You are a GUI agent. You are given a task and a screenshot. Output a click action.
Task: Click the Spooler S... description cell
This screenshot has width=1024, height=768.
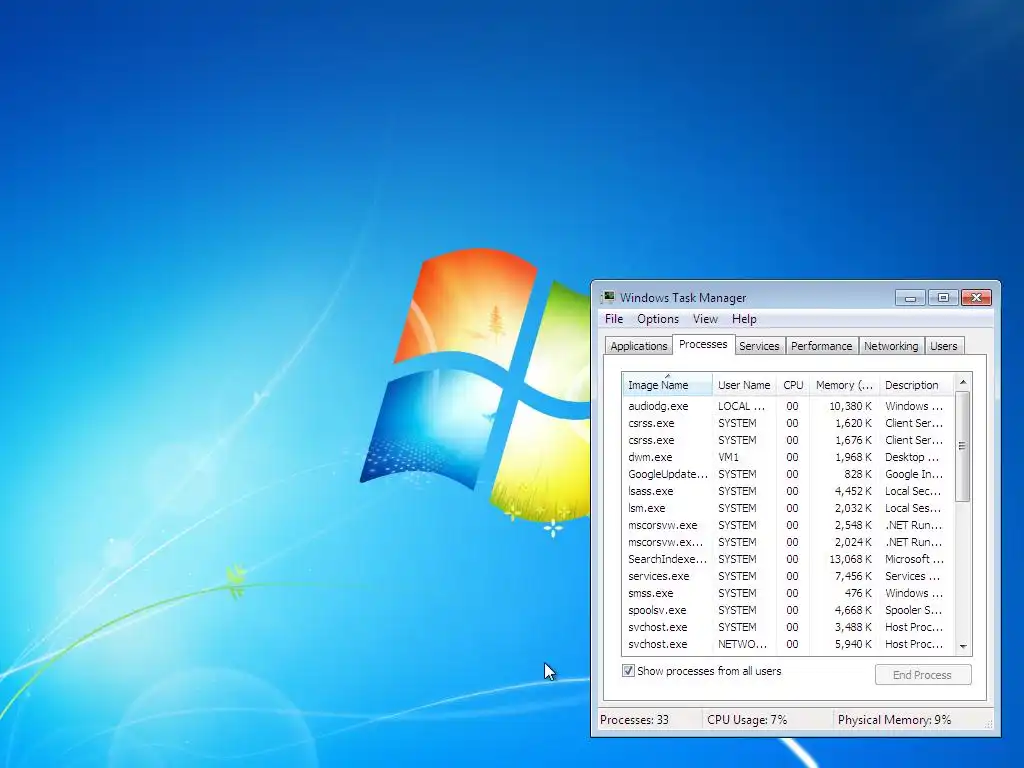coord(913,609)
